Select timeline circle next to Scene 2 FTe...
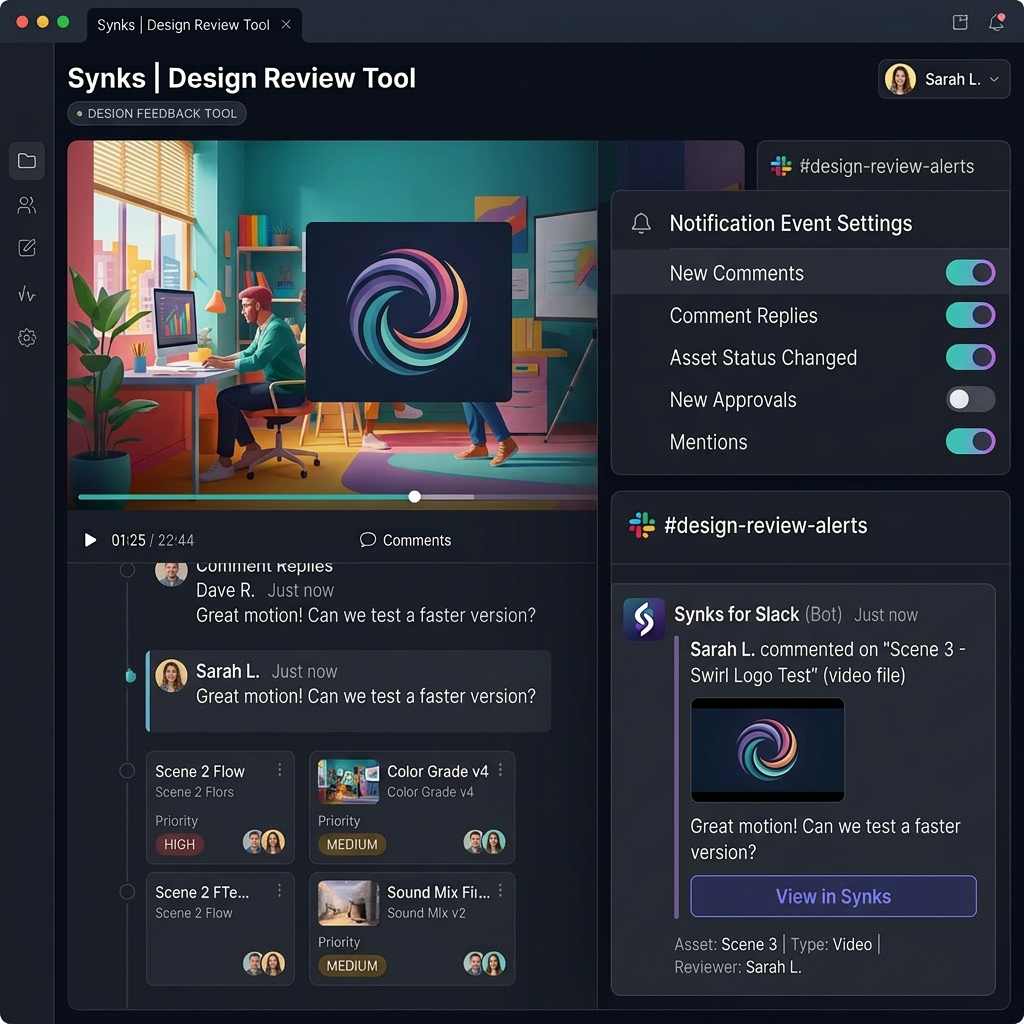The image size is (1024, 1024). tap(127, 891)
